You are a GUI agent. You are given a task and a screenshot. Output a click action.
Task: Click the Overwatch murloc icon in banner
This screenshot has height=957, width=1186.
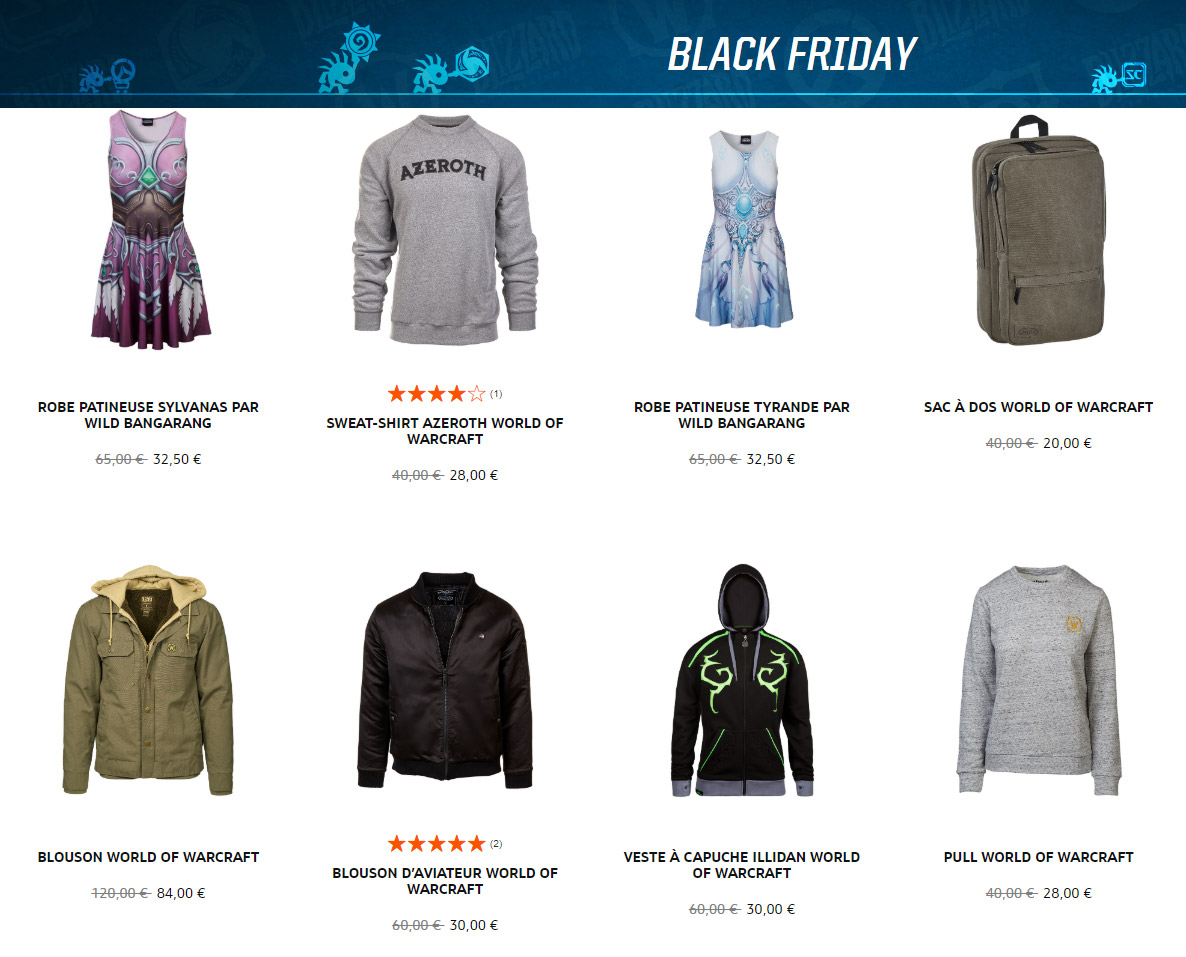coord(107,76)
